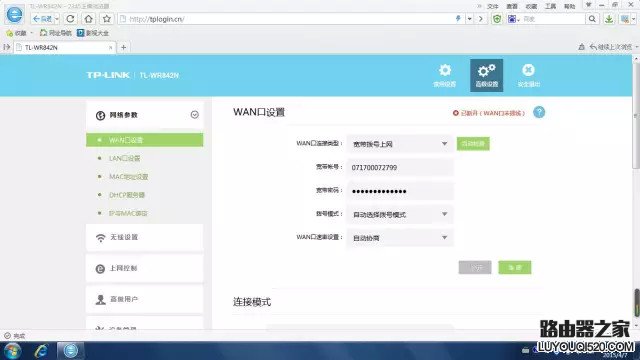The image size is (640, 360).
Task: Open the 收藏 favorites bookmark bar item
Action: coord(16,33)
